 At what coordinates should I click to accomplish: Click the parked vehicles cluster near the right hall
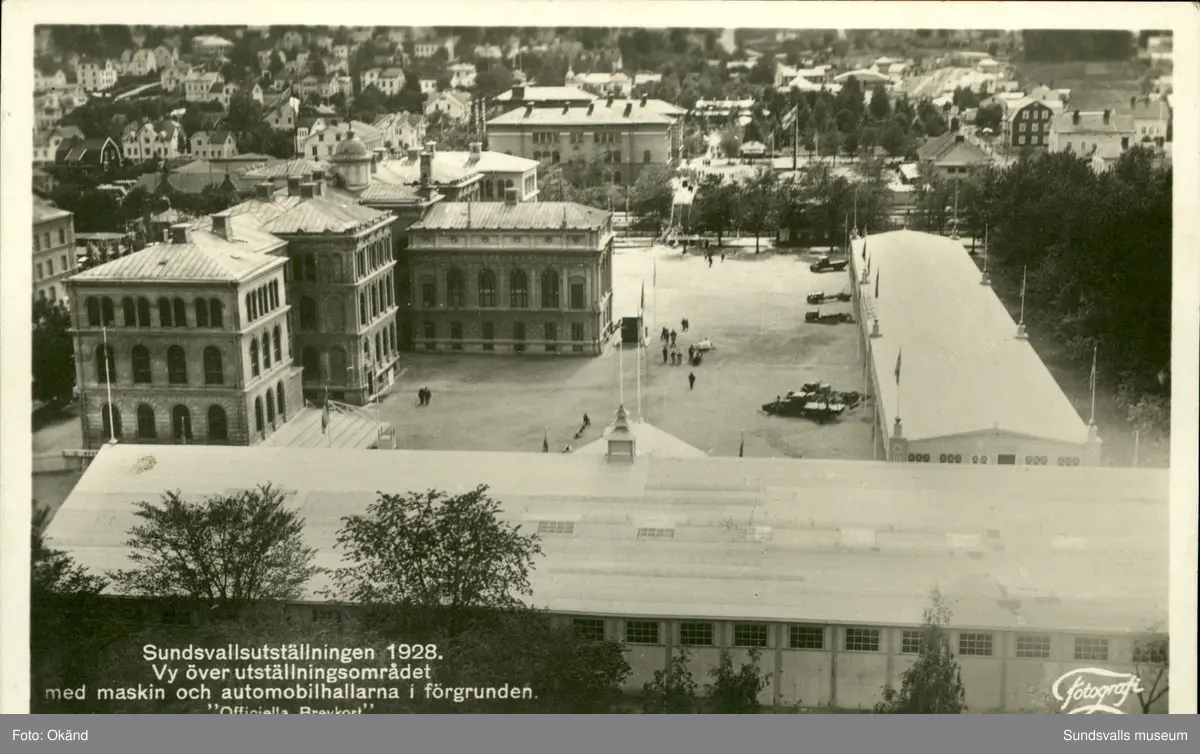[812, 401]
